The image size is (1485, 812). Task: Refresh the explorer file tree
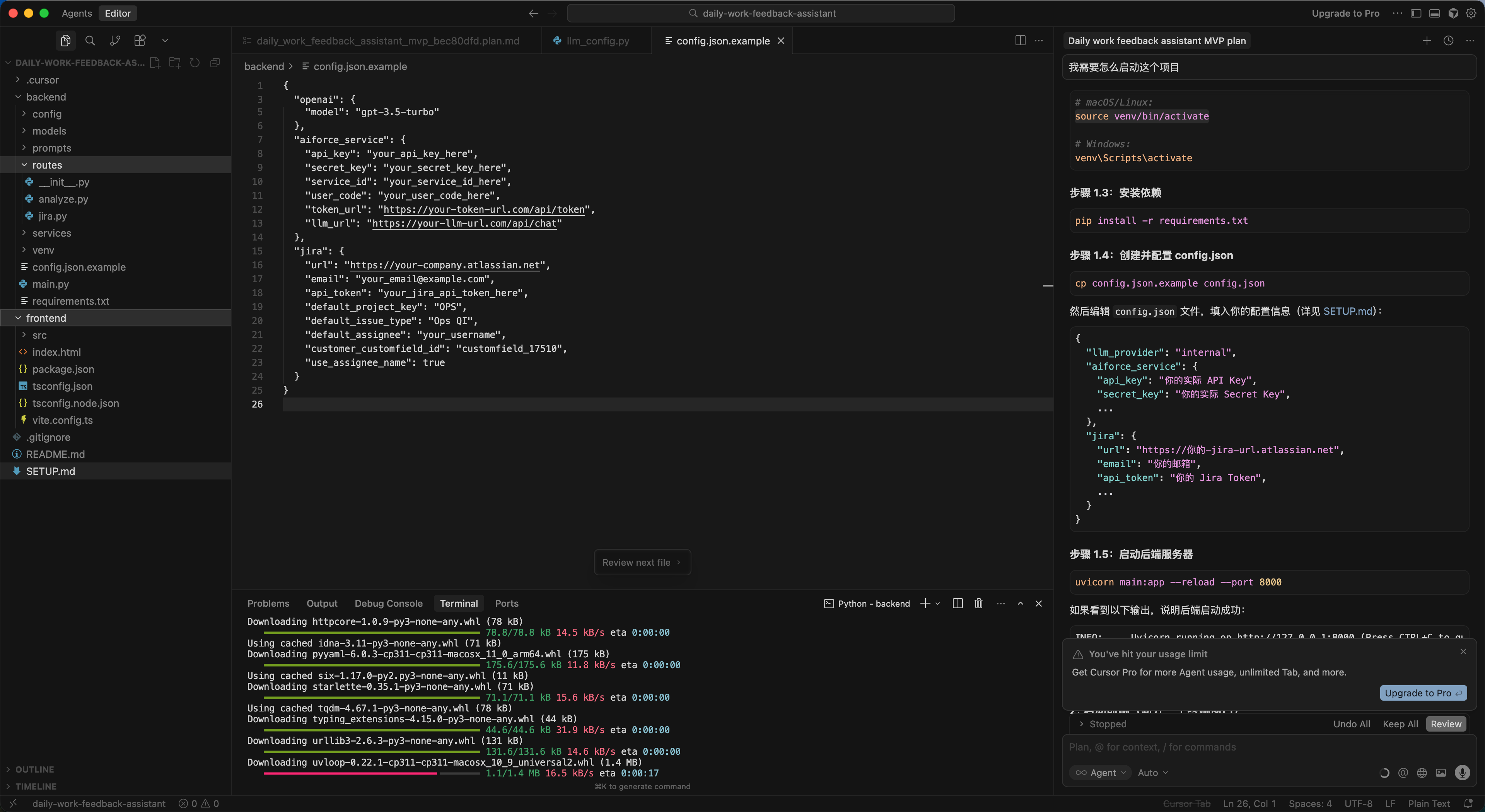tap(195, 63)
